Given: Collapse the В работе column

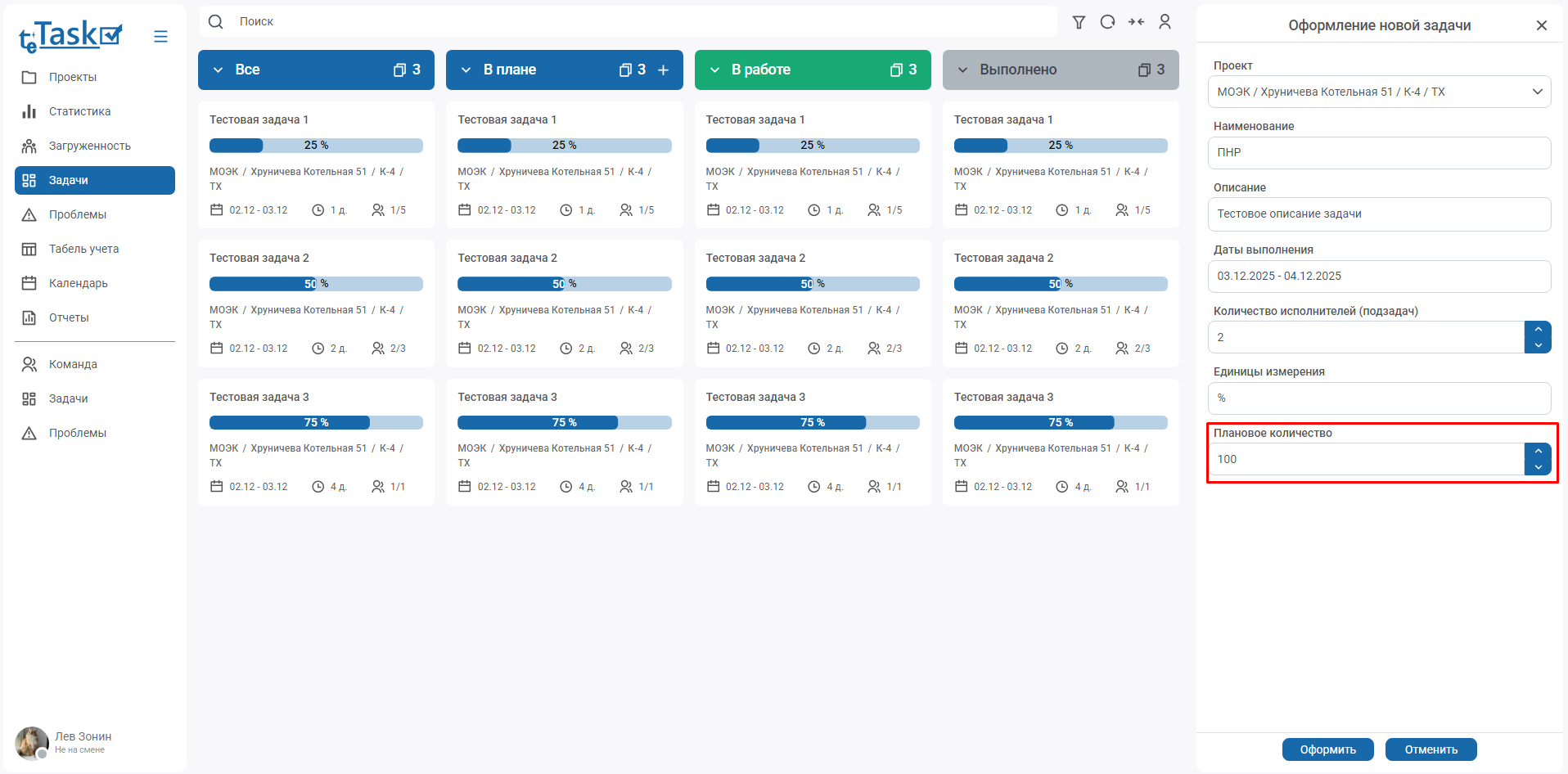Looking at the screenshot, I should (x=714, y=70).
